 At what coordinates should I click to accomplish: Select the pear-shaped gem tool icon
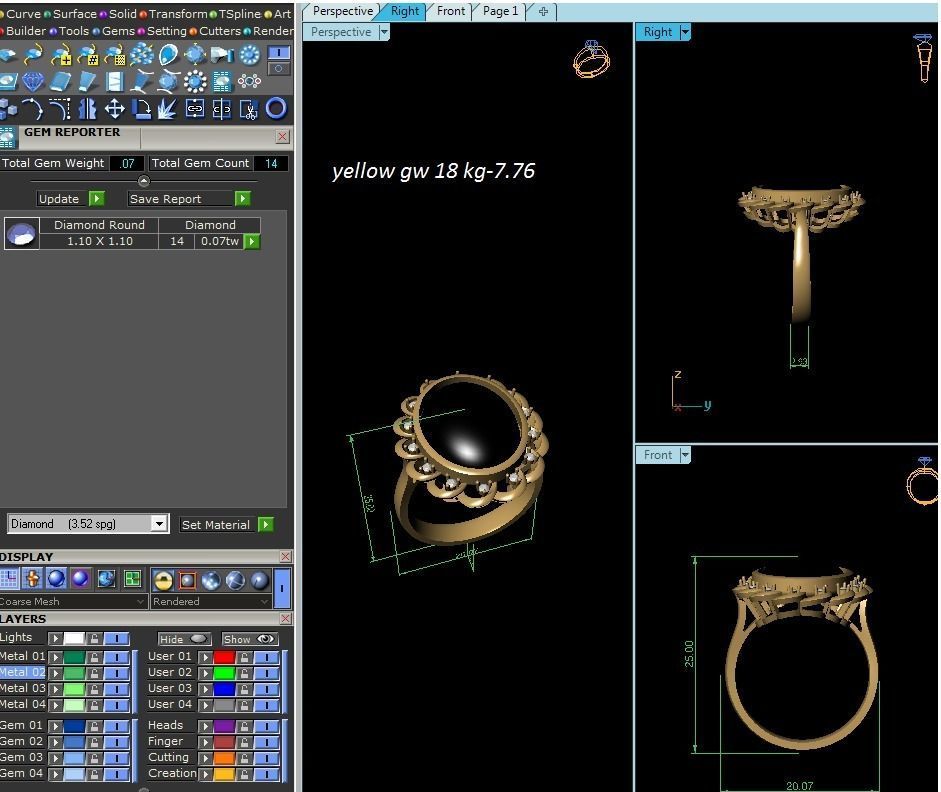click(x=169, y=55)
